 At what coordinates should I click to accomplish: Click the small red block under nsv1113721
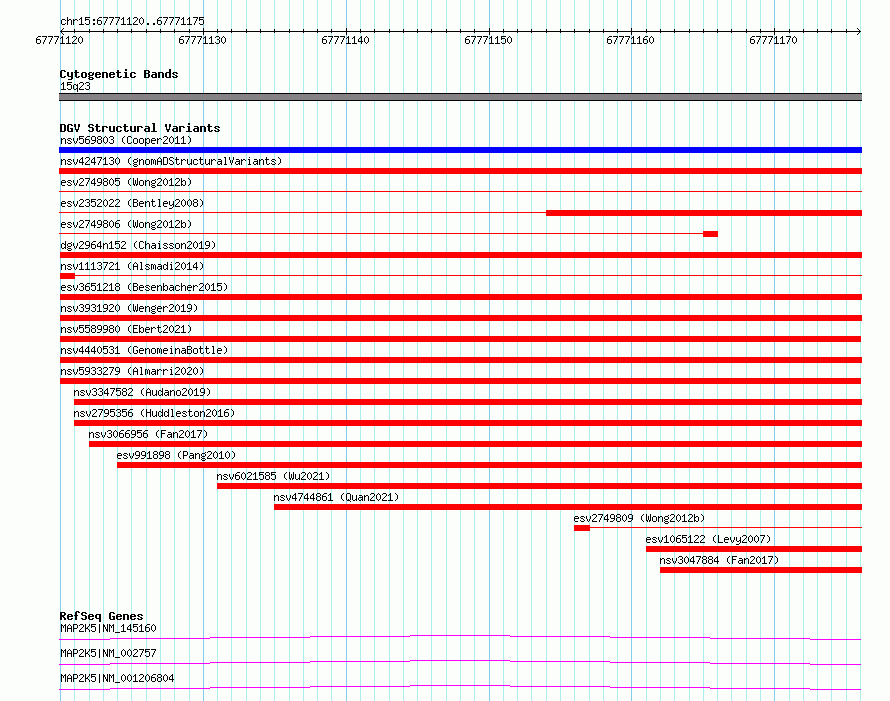(67, 276)
